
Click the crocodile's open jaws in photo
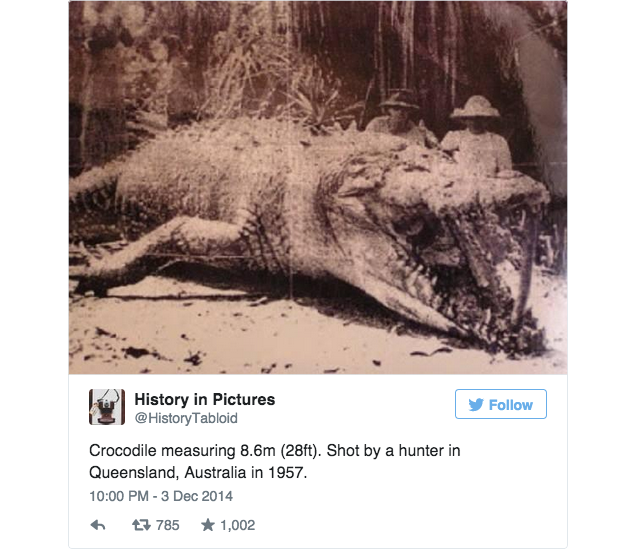[x=479, y=268]
